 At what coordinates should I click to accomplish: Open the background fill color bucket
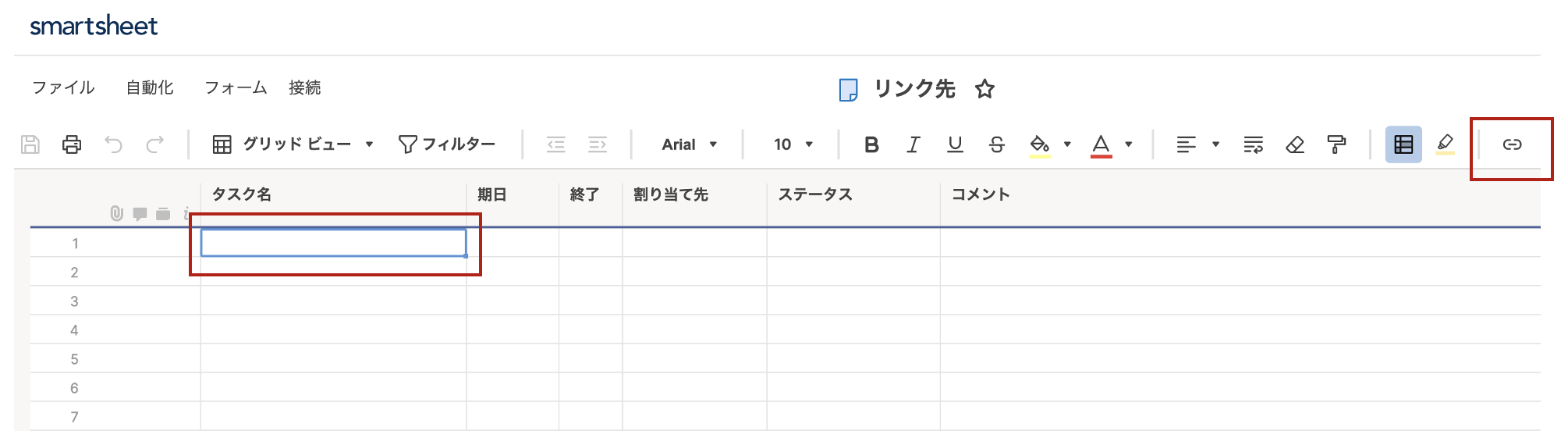pos(1039,144)
